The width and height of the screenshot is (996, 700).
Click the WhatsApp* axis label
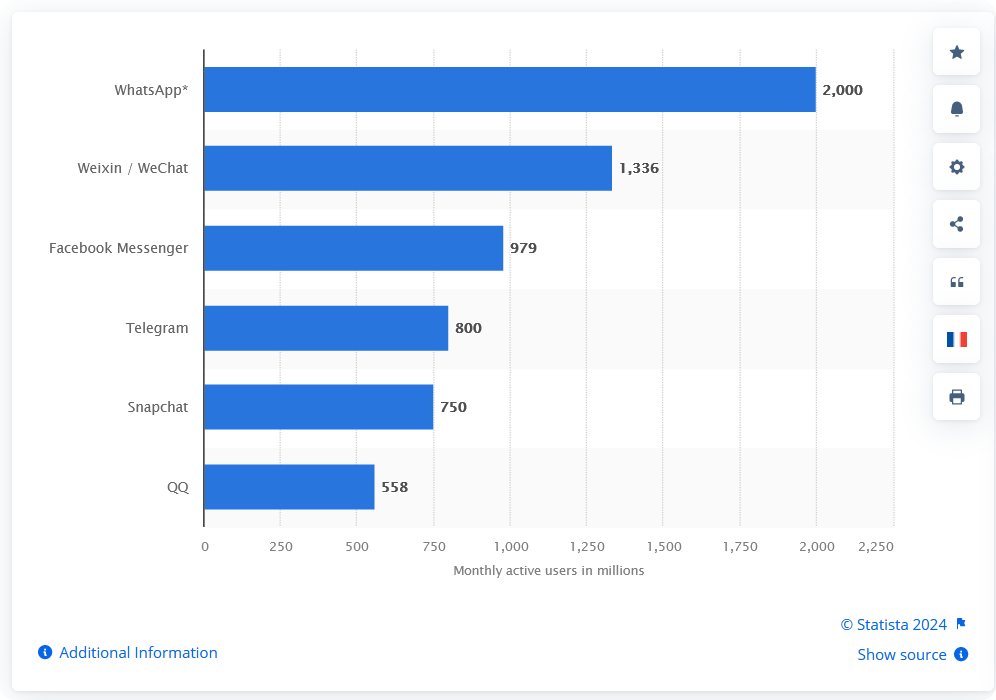tap(151, 90)
